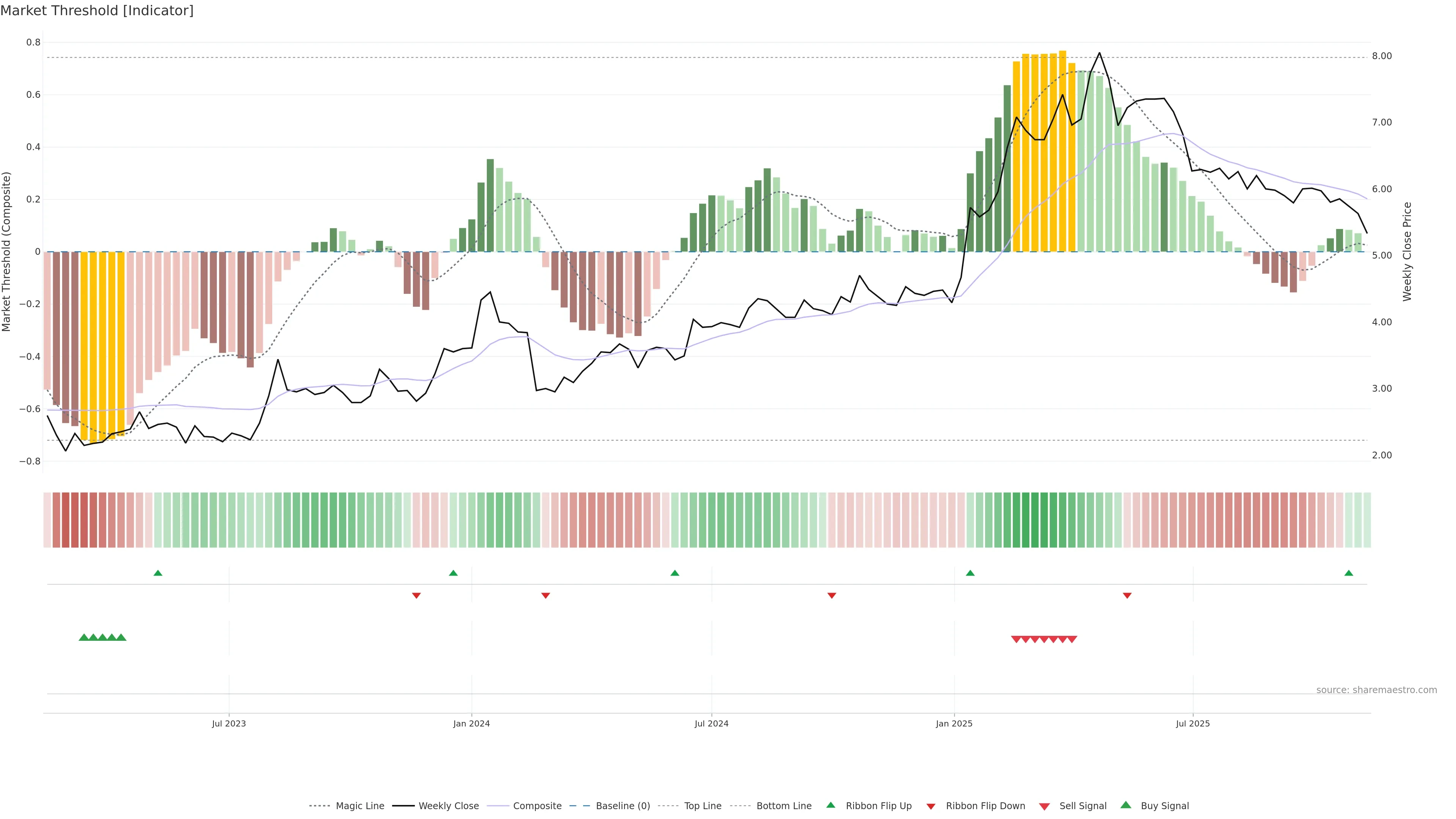Click the leftmost green Ribbon Flip Up marker
Image resolution: width=1456 pixels, height=819 pixels.
click(x=158, y=573)
